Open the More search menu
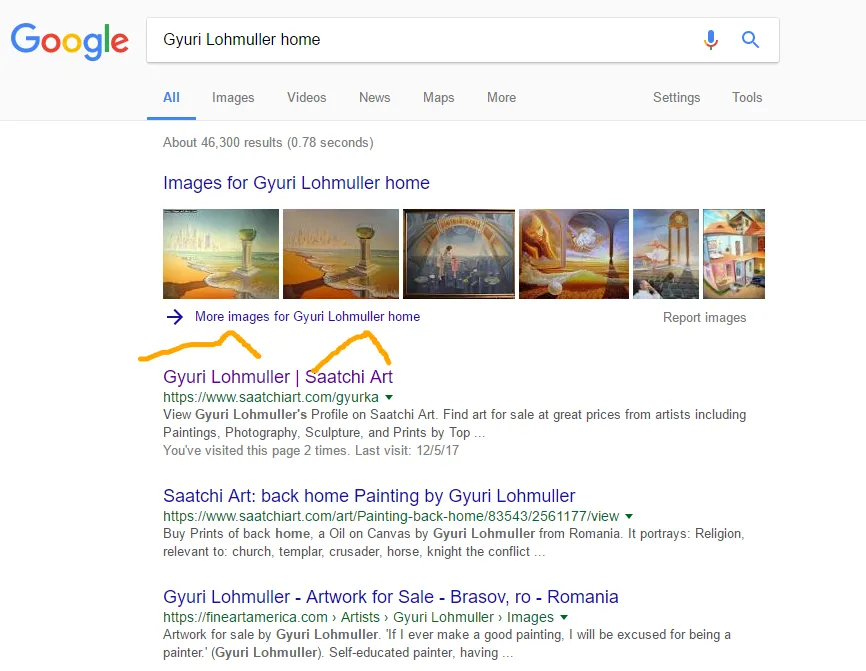The width and height of the screenshot is (866, 671). click(501, 98)
